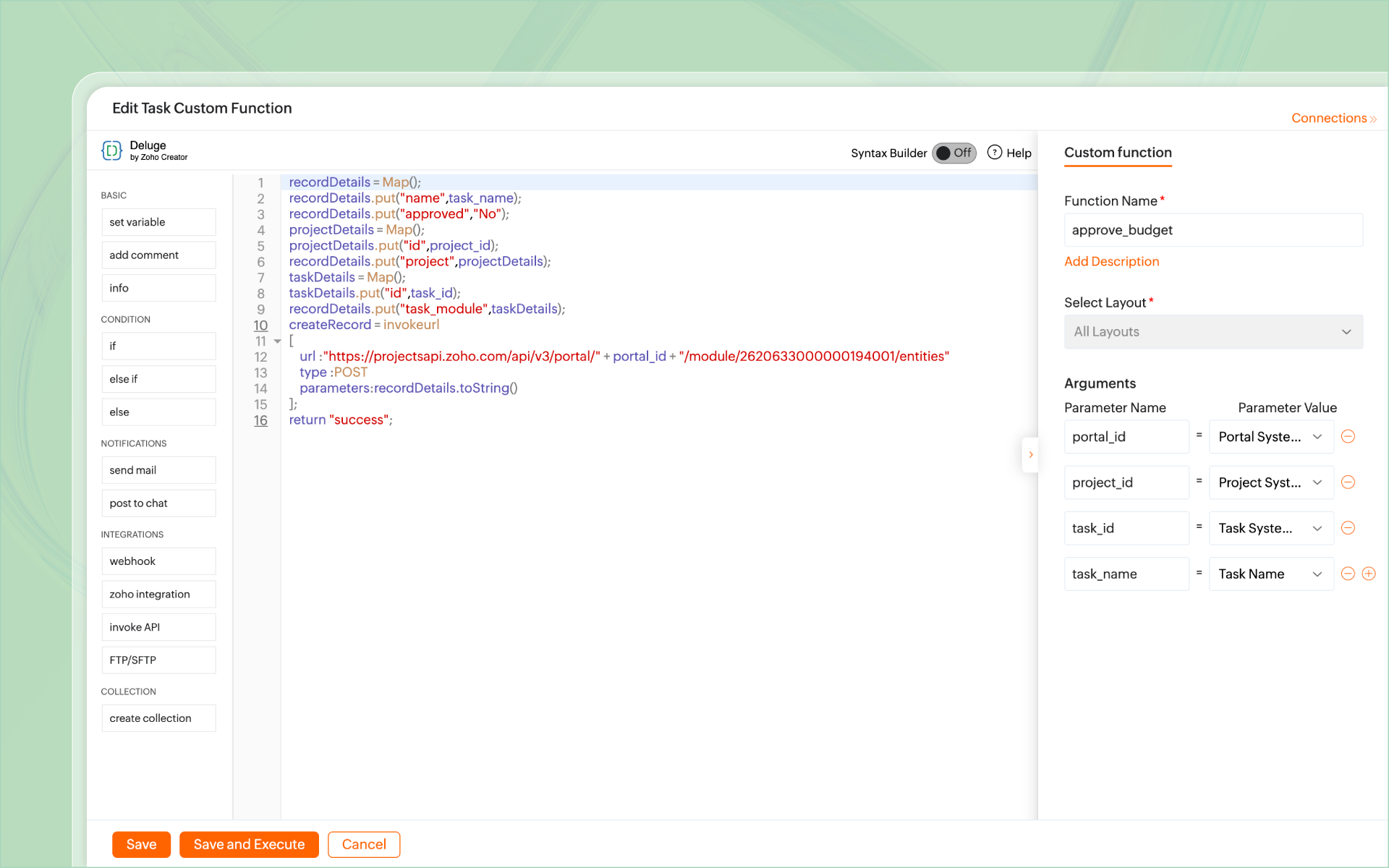Open the Task Name parameter value dropdown
Image resolution: width=1389 pixels, height=868 pixels.
pyautogui.click(x=1270, y=574)
